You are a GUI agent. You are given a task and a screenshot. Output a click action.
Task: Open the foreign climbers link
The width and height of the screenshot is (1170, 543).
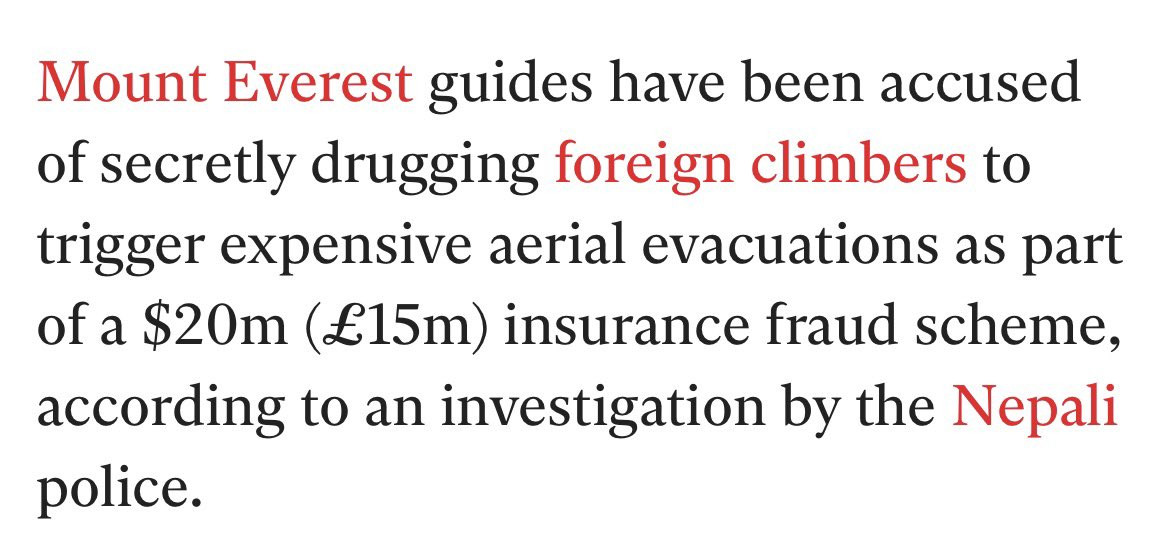(x=761, y=166)
